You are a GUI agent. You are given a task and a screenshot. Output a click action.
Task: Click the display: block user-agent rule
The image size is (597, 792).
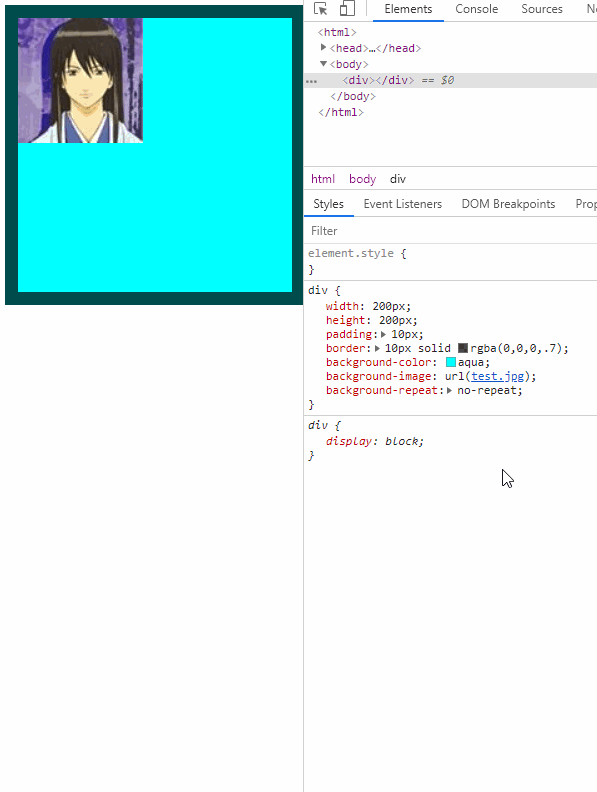[x=374, y=441]
